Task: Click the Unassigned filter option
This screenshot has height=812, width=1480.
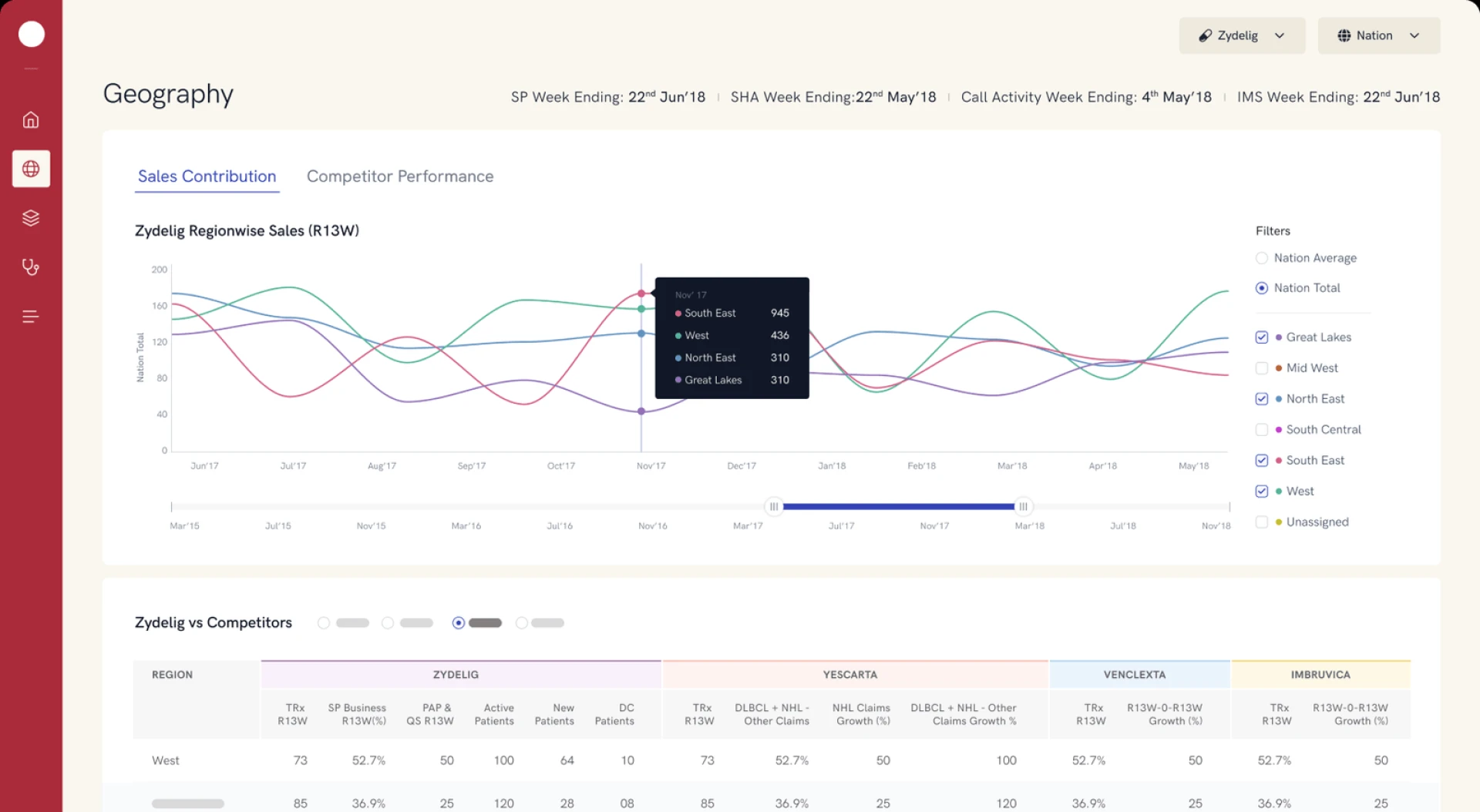Action: point(1318,522)
